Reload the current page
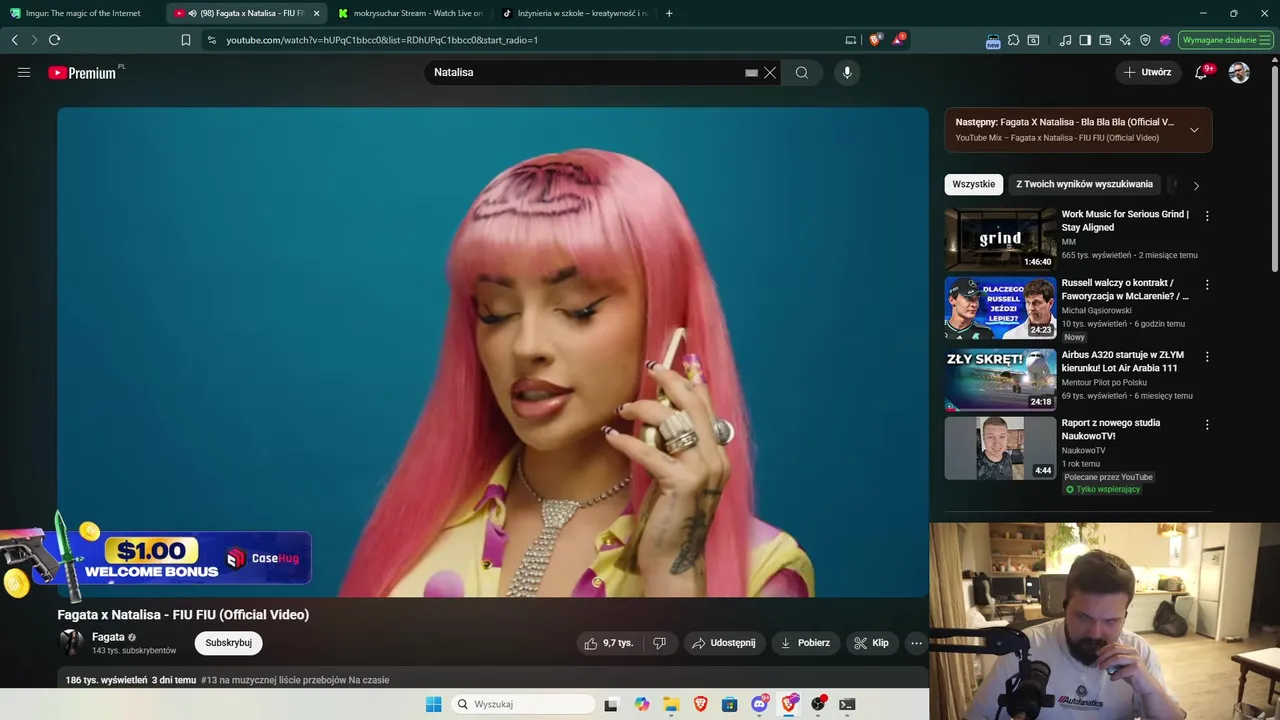The height and width of the screenshot is (720, 1280). point(54,40)
